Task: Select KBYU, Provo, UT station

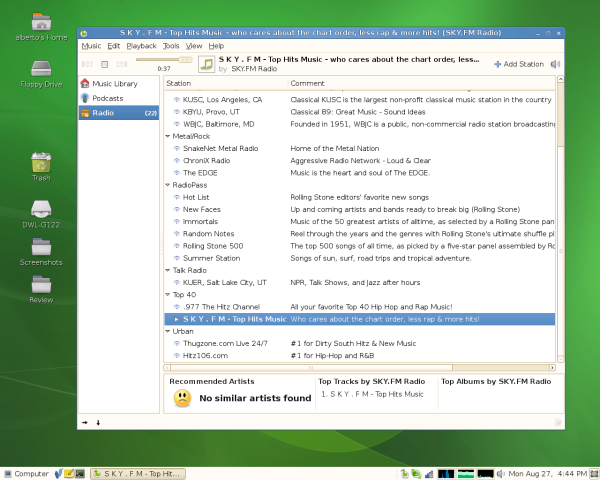Action: point(360,112)
